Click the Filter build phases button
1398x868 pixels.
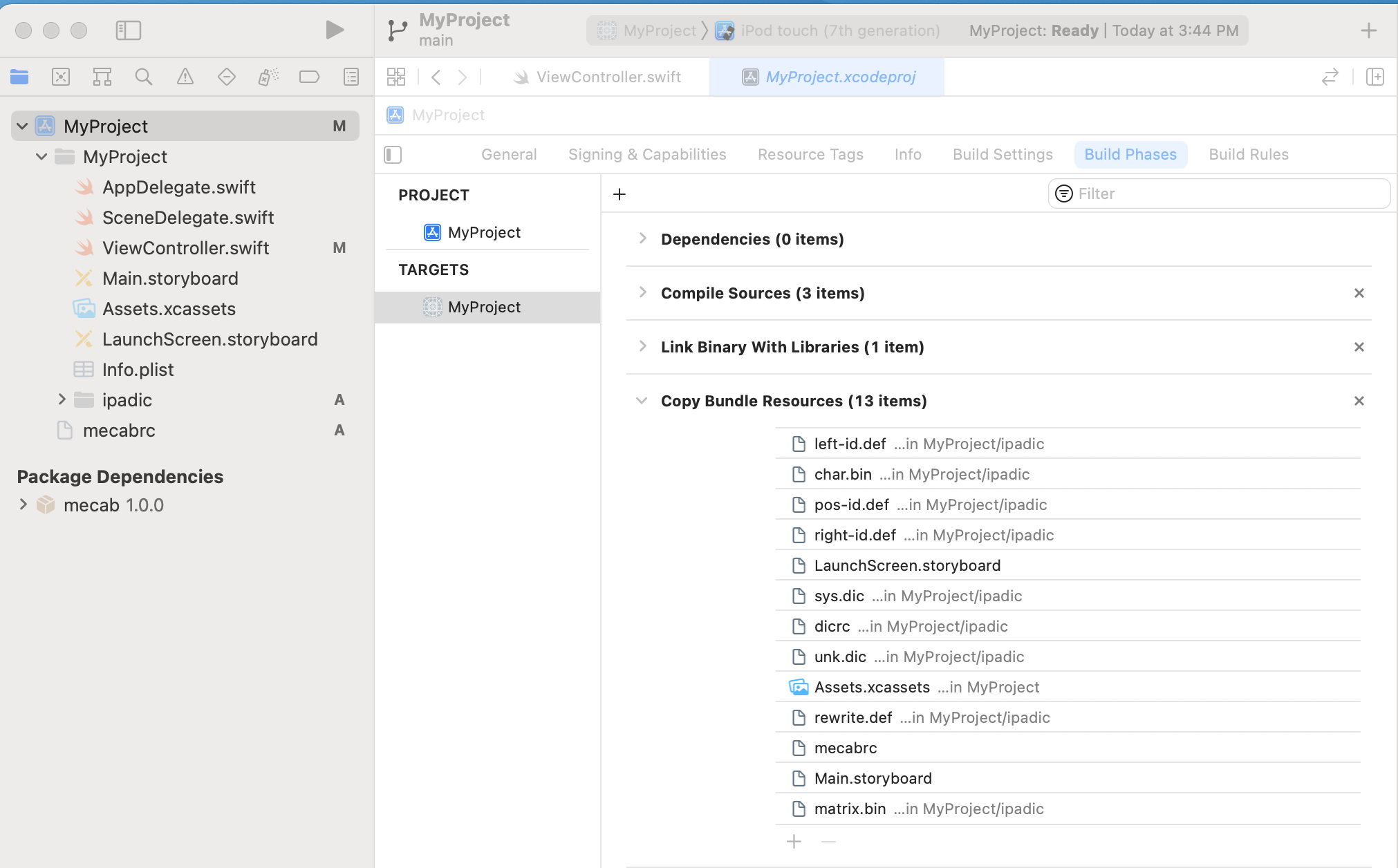pyautogui.click(x=1064, y=193)
